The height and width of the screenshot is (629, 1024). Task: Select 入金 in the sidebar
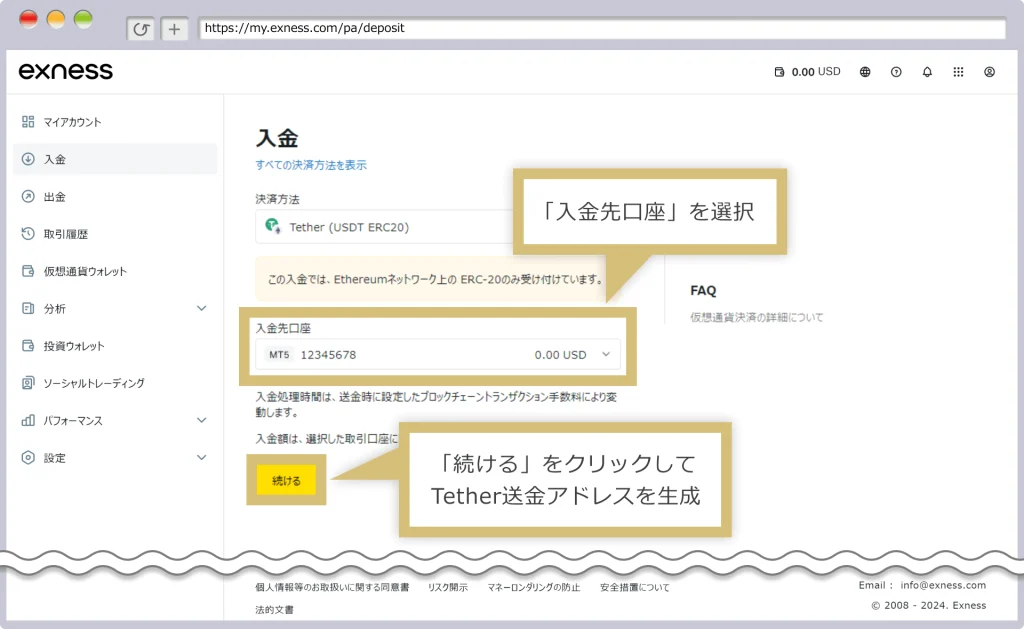[x=115, y=159]
